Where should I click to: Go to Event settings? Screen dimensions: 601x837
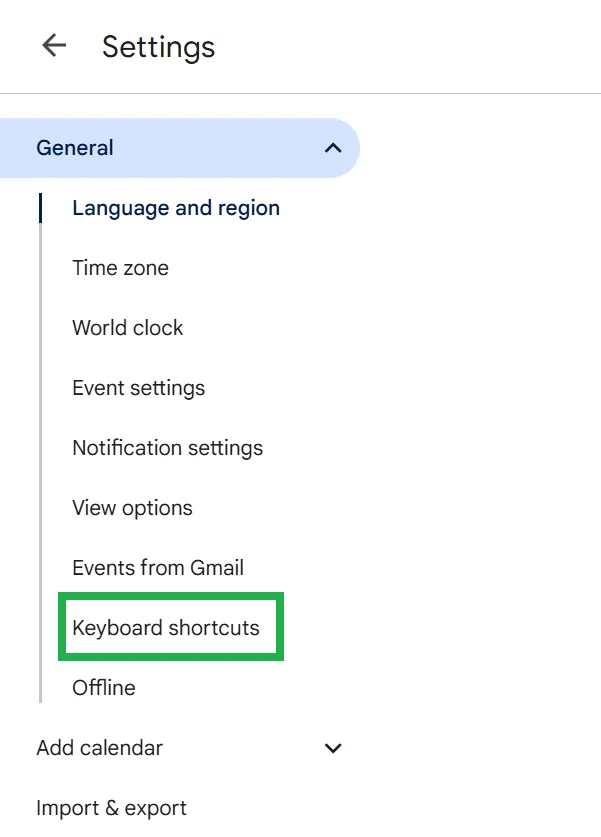pyautogui.click(x=139, y=388)
